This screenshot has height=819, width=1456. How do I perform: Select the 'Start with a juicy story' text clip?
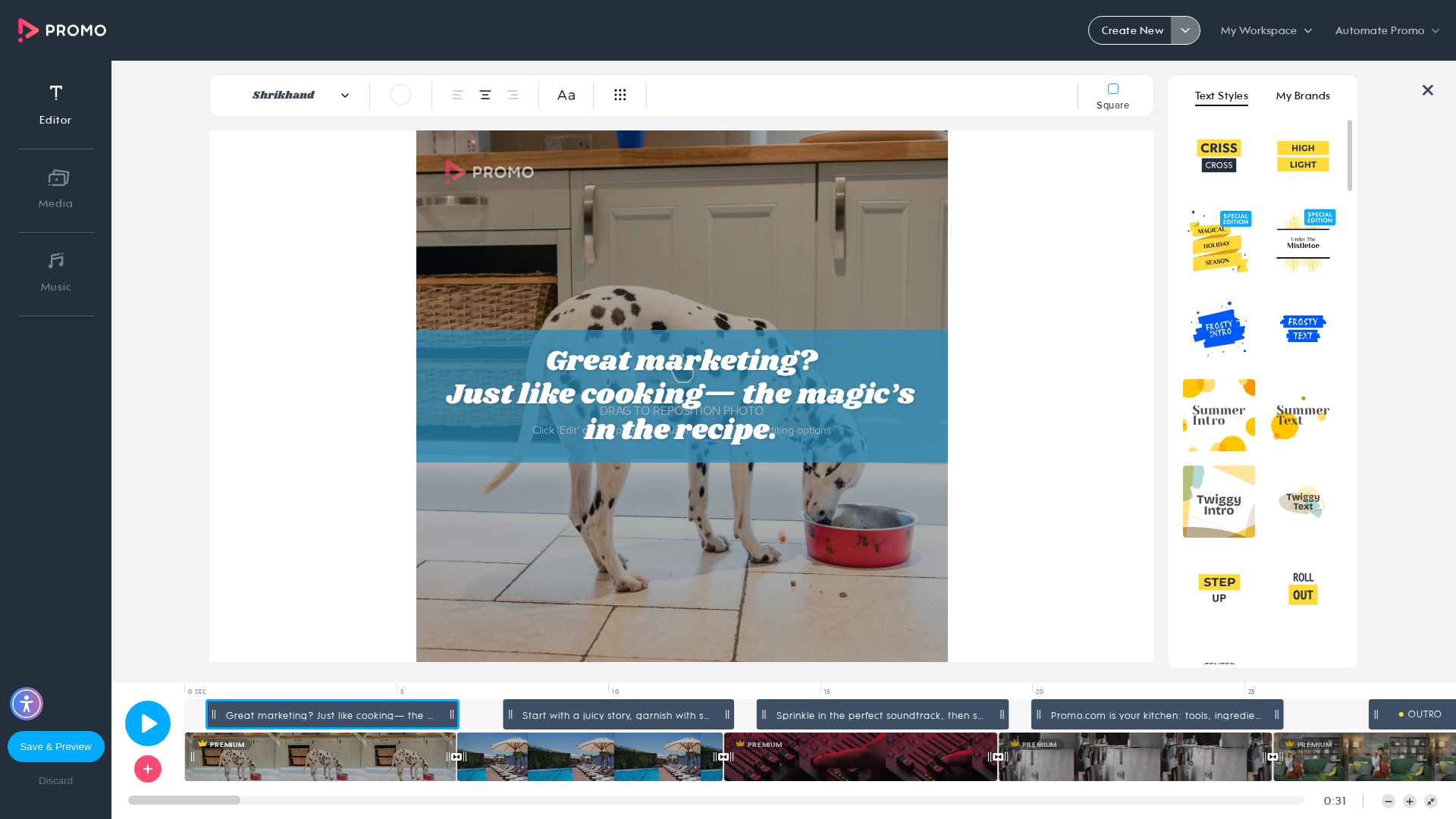618,714
